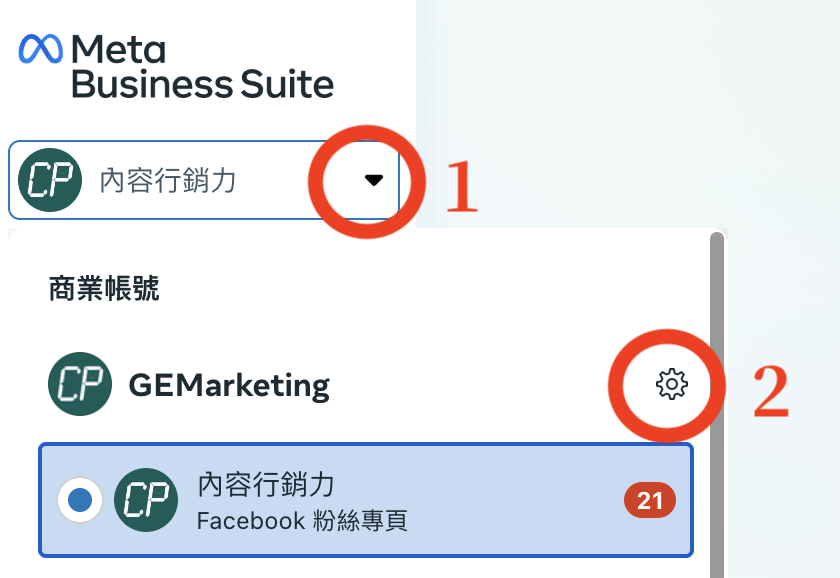
Task: Open the 內容行銷力 account selector box
Action: (x=204, y=180)
